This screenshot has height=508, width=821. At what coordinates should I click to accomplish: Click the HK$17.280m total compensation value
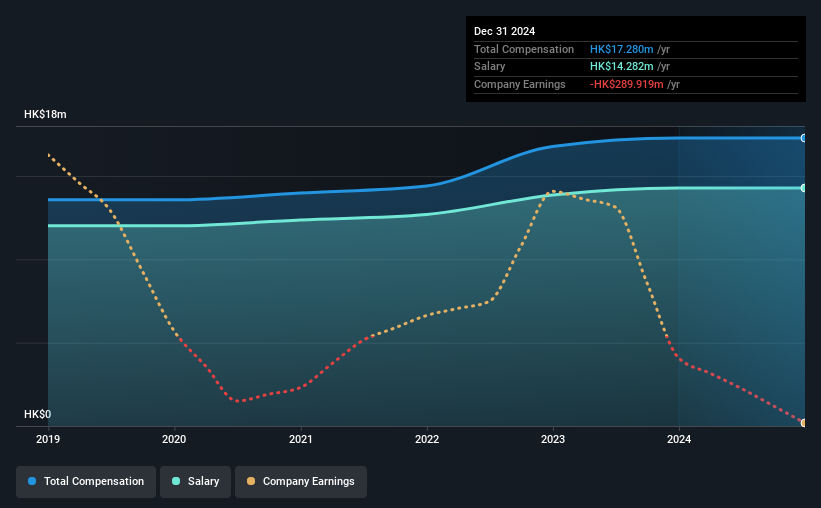[x=622, y=49]
